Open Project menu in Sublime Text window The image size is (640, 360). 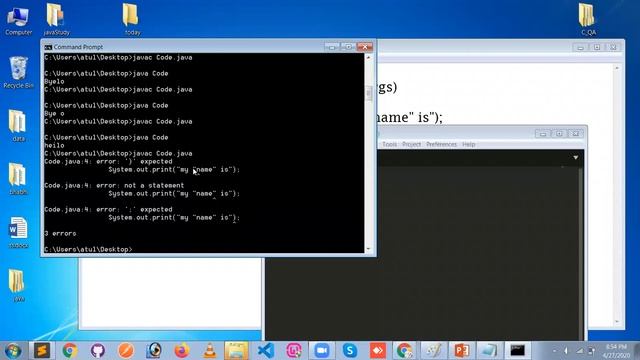pos(411,144)
